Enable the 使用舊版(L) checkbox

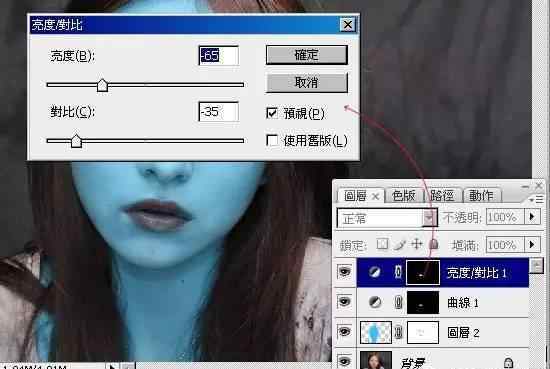(272, 140)
